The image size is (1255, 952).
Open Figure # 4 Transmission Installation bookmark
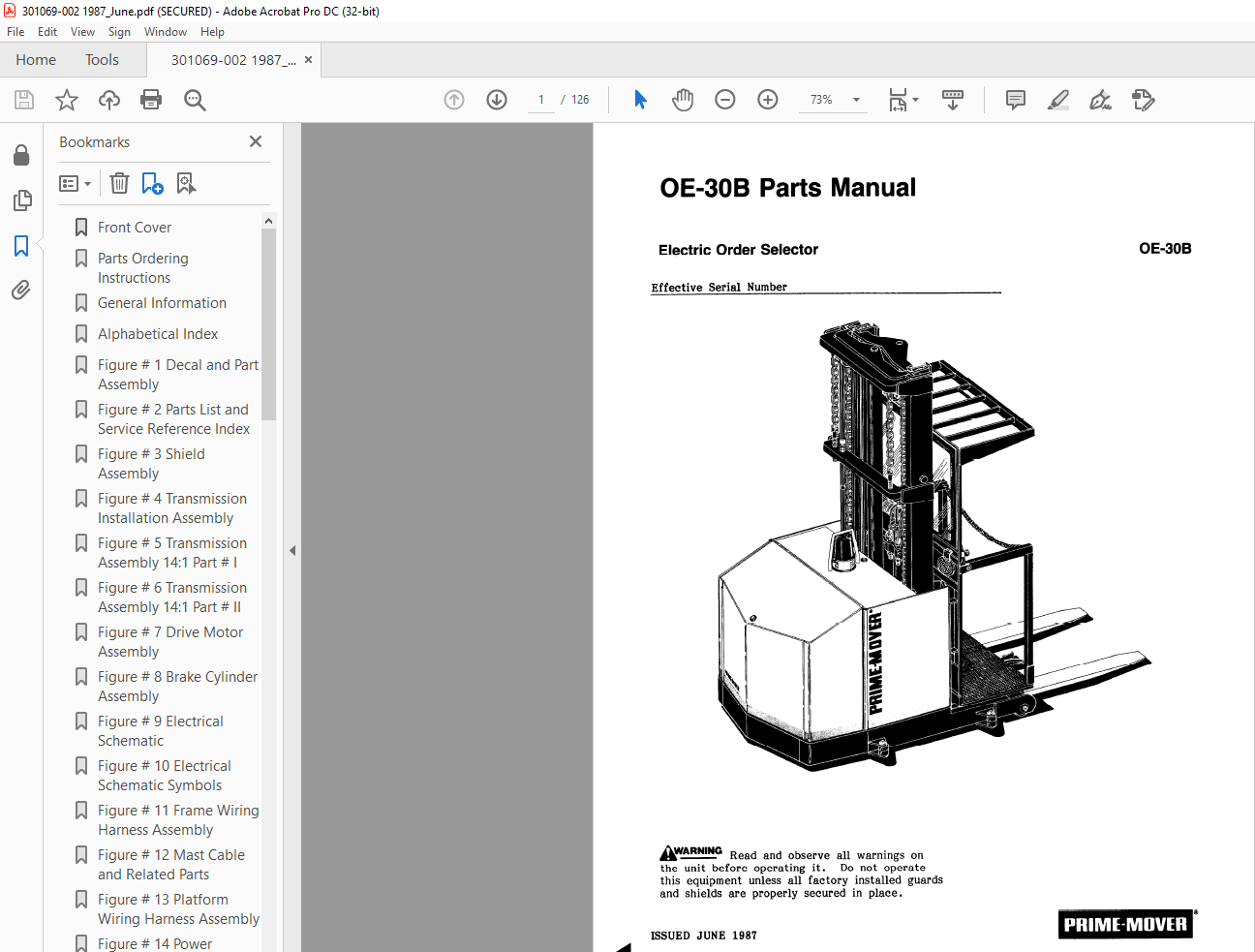[171, 508]
